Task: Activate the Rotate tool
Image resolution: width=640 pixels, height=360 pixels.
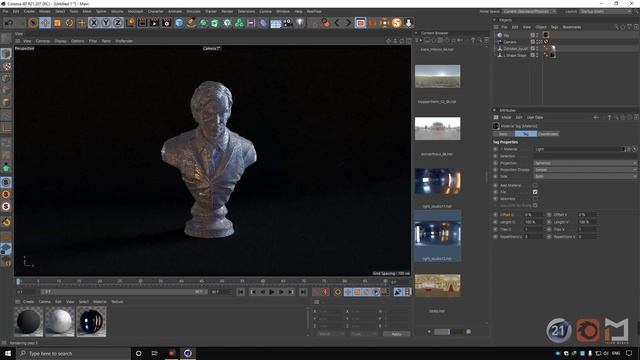Action: pos(69,23)
